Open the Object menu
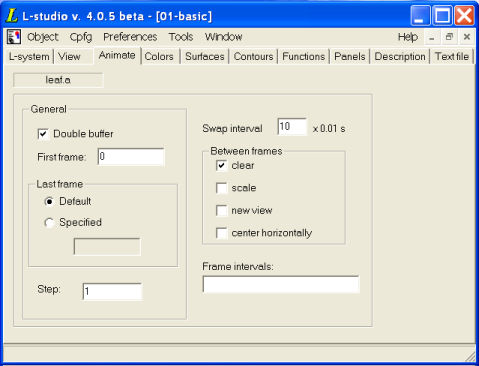This screenshot has width=479, height=366. tap(43, 37)
